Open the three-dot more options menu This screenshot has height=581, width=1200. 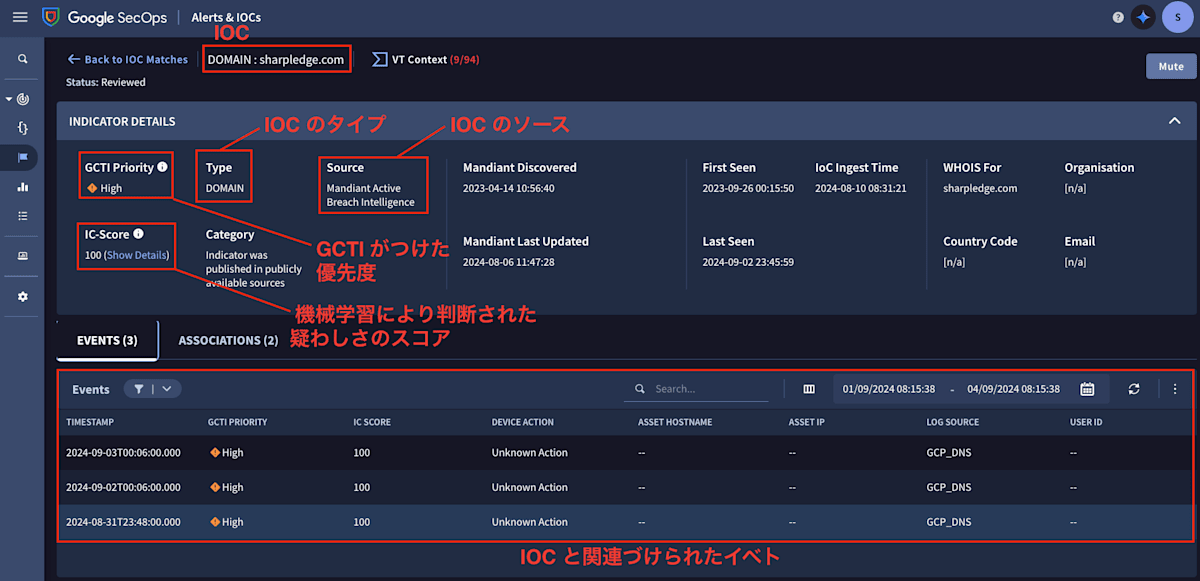coord(1175,389)
